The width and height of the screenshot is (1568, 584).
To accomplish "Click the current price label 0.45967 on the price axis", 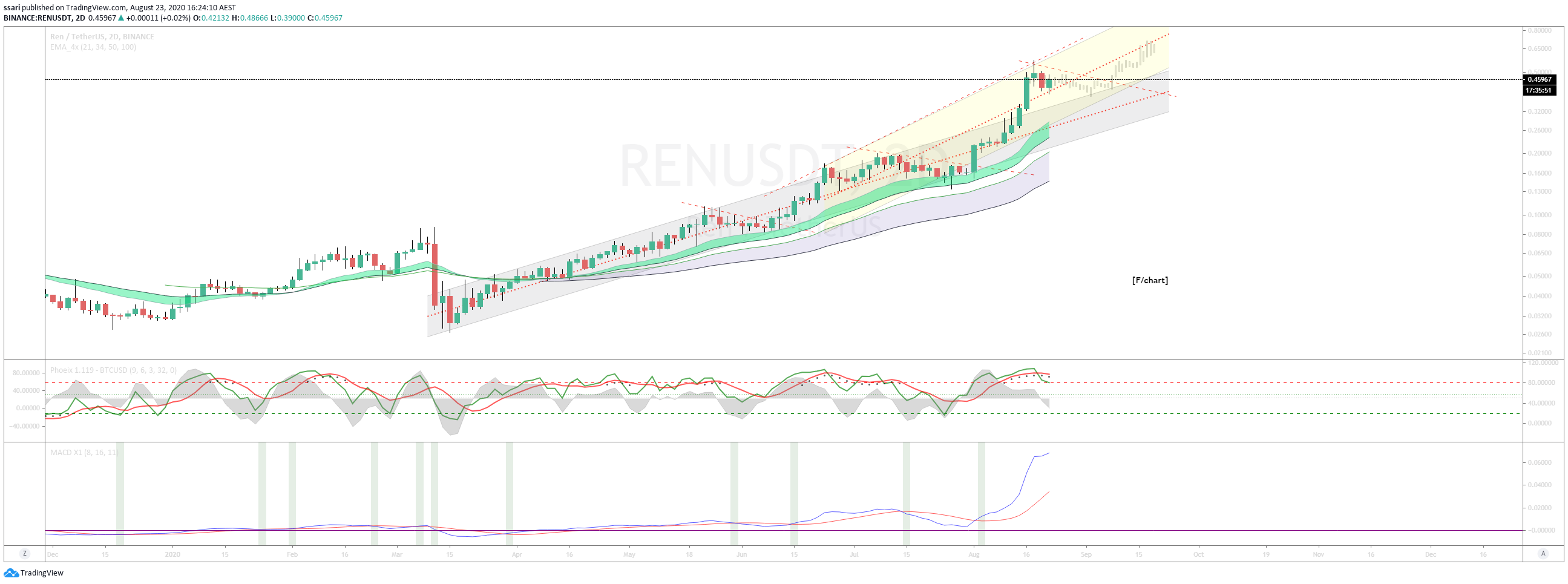I will pyautogui.click(x=1540, y=79).
